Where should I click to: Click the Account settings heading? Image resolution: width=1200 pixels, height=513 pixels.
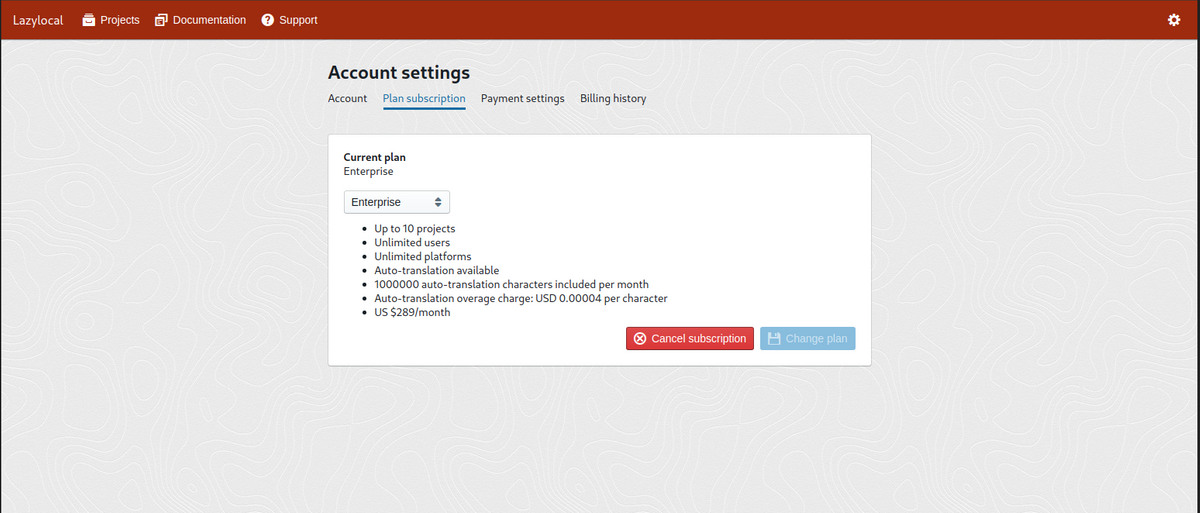pyautogui.click(x=399, y=72)
